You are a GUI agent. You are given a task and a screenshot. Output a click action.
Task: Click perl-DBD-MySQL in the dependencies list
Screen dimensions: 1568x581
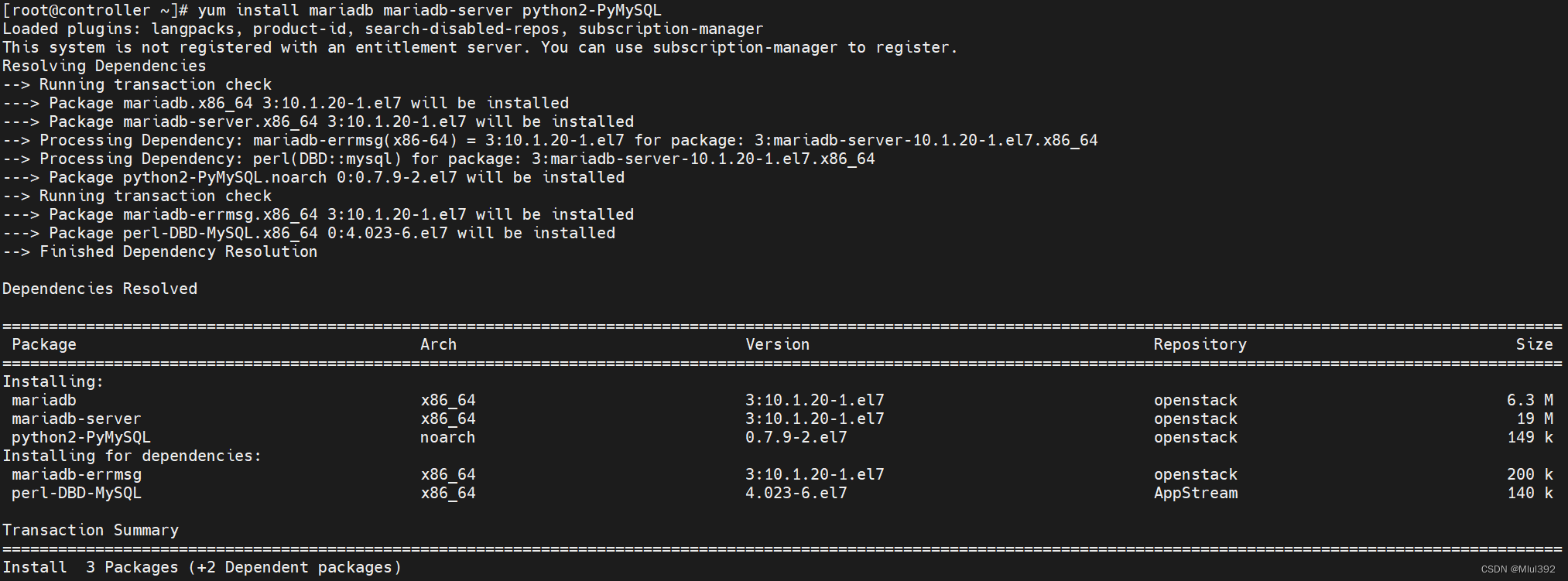pos(77,493)
